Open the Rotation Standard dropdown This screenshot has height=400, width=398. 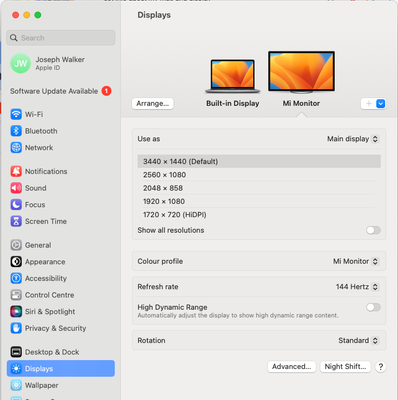(358, 340)
